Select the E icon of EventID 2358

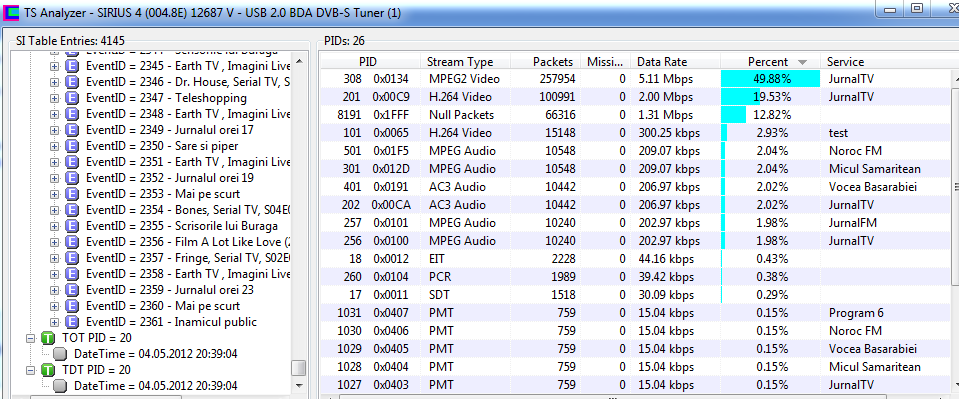(73, 274)
